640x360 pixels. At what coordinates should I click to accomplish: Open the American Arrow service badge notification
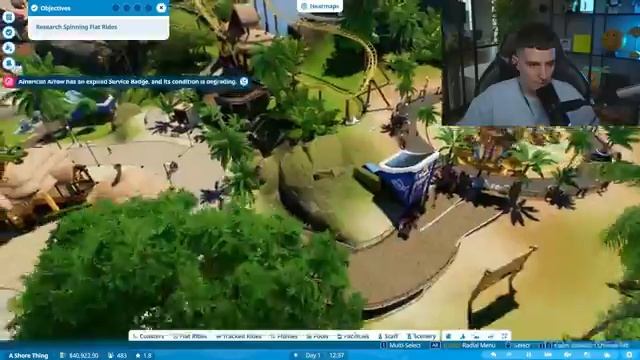coord(127,82)
